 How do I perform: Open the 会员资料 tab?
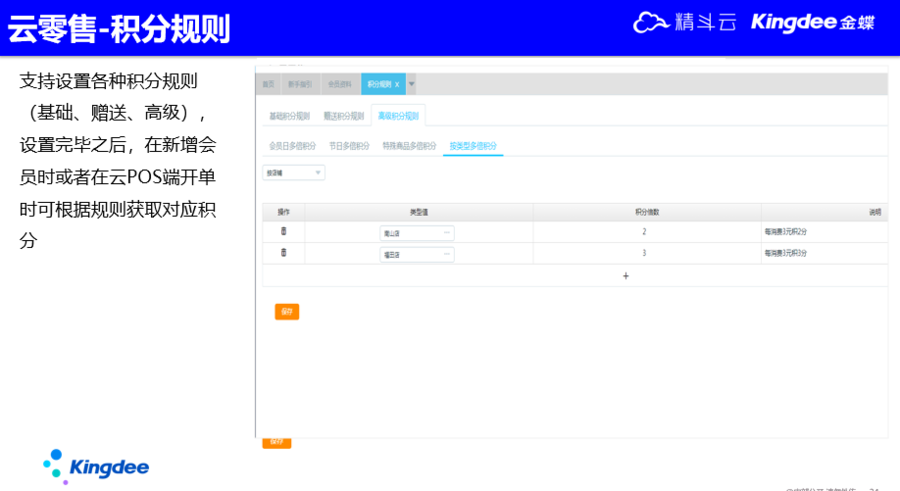pos(339,84)
